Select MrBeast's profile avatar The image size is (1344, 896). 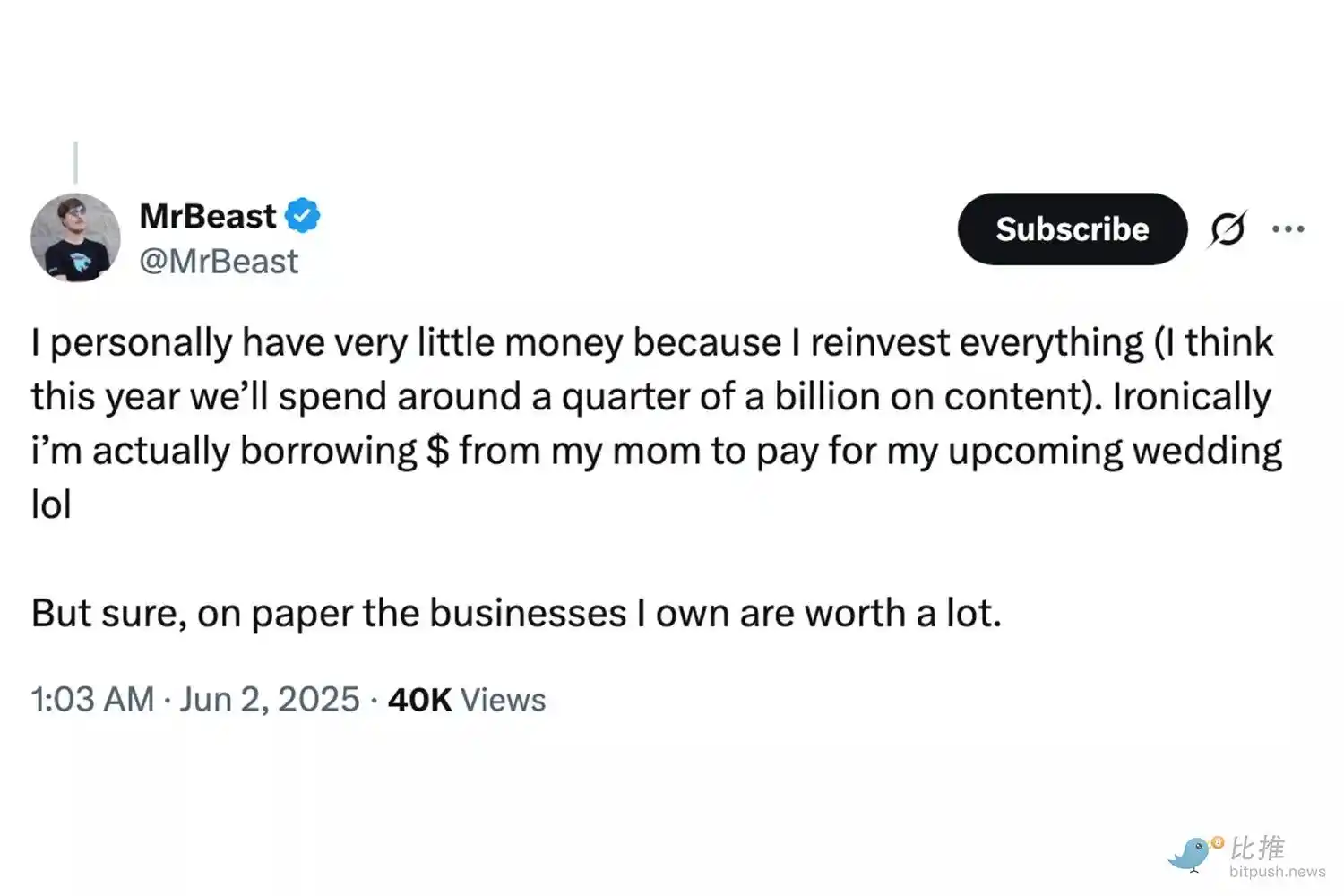76,237
